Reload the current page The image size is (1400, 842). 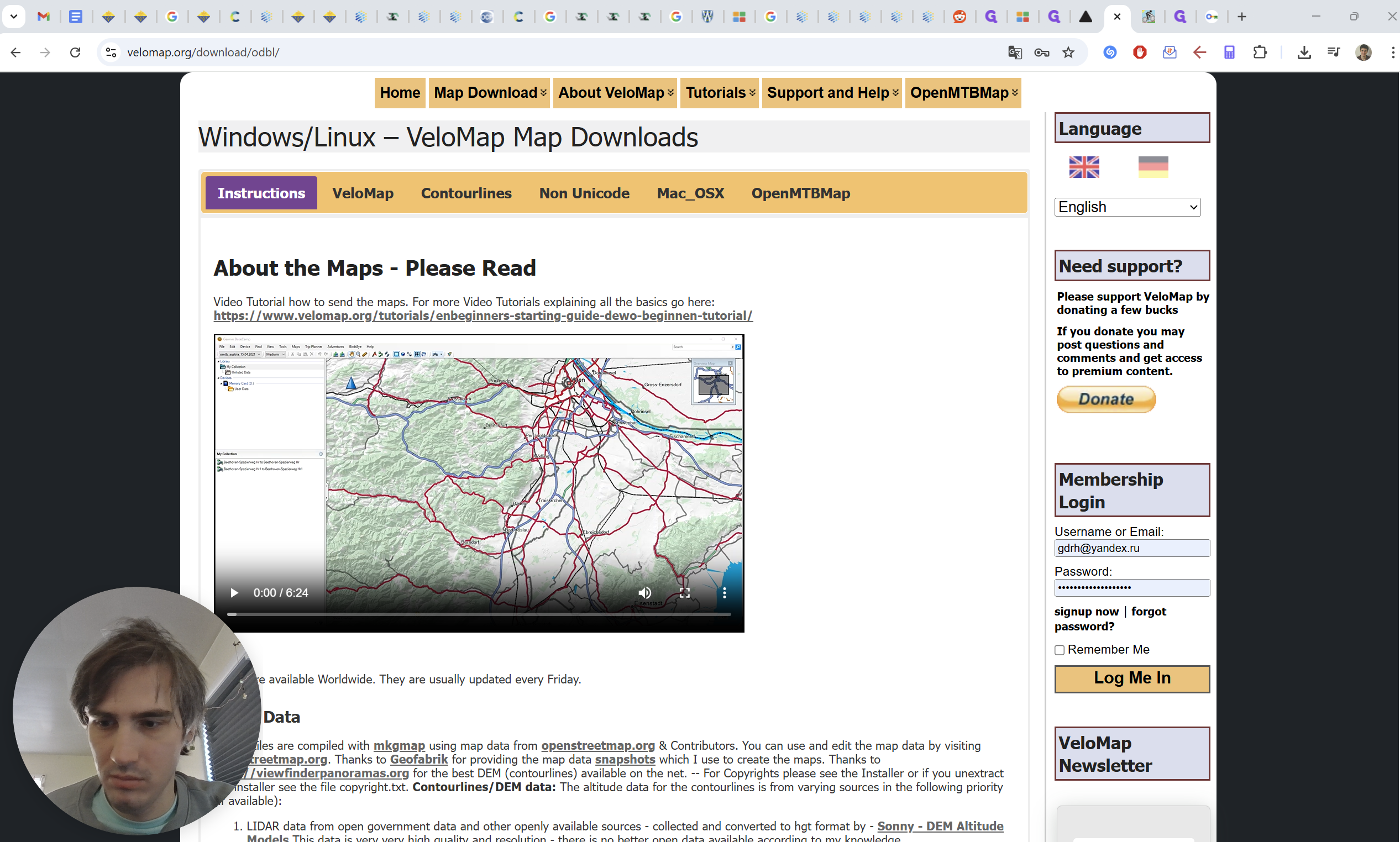tap(75, 52)
